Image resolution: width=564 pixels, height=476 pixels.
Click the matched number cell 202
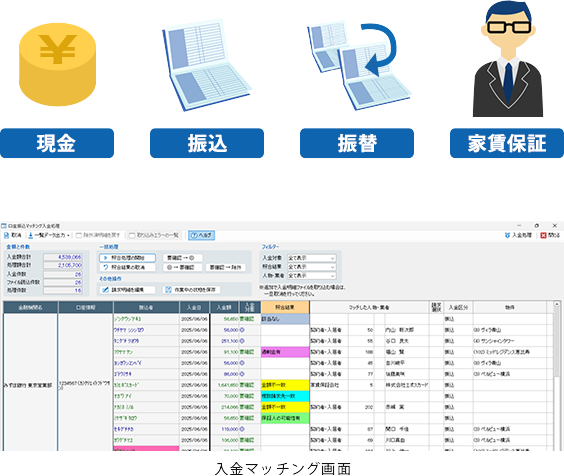(x=361, y=407)
